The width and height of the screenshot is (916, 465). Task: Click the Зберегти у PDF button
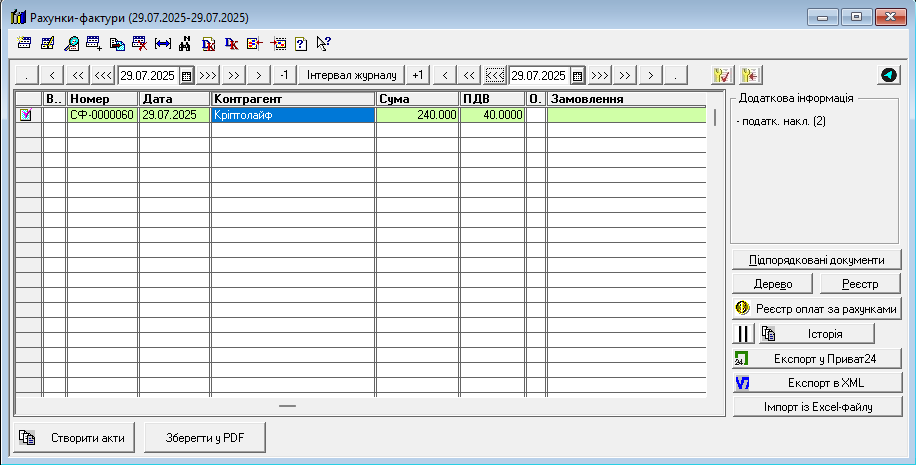(x=205, y=437)
